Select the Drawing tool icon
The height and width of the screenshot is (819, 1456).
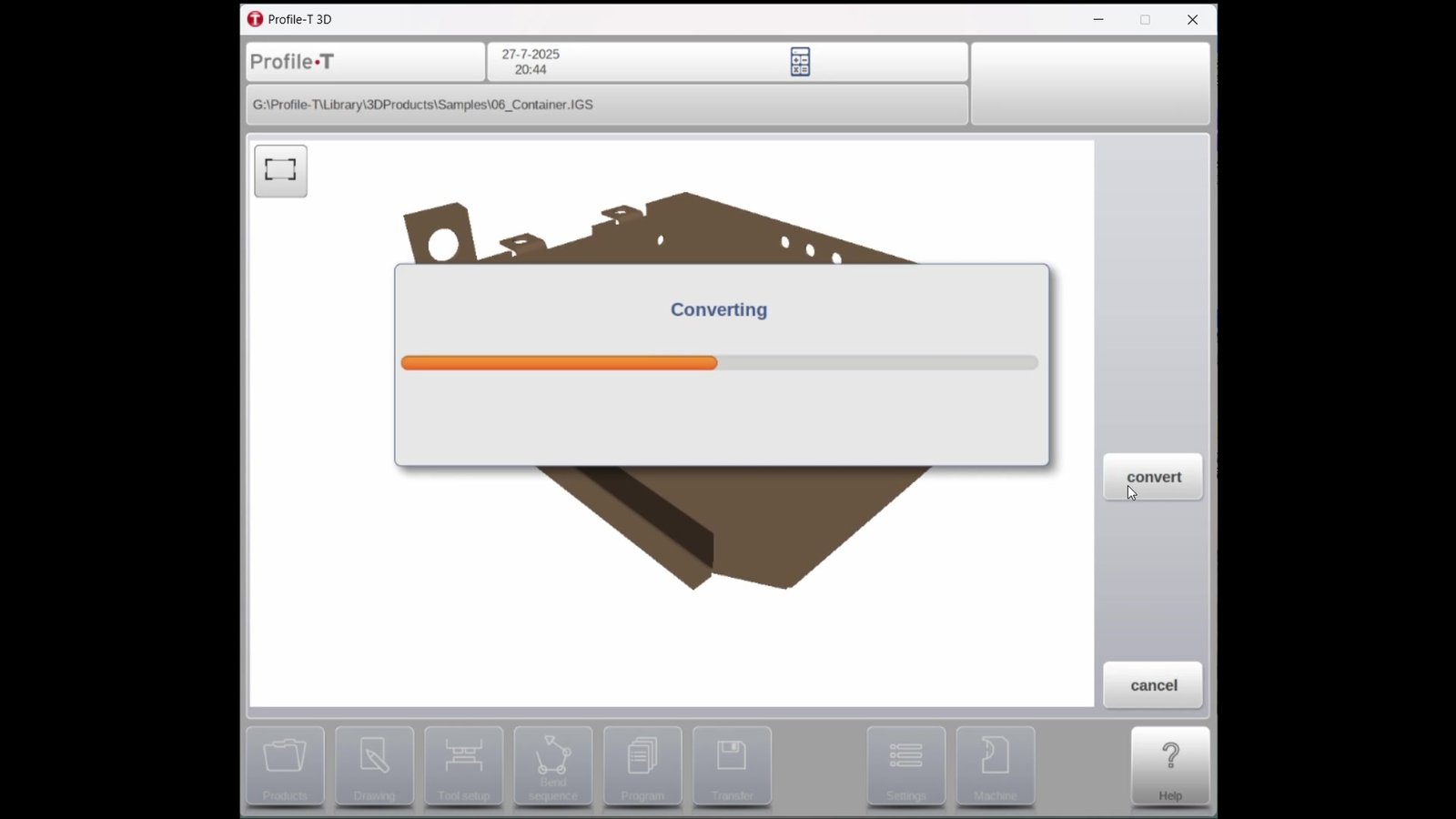[374, 766]
